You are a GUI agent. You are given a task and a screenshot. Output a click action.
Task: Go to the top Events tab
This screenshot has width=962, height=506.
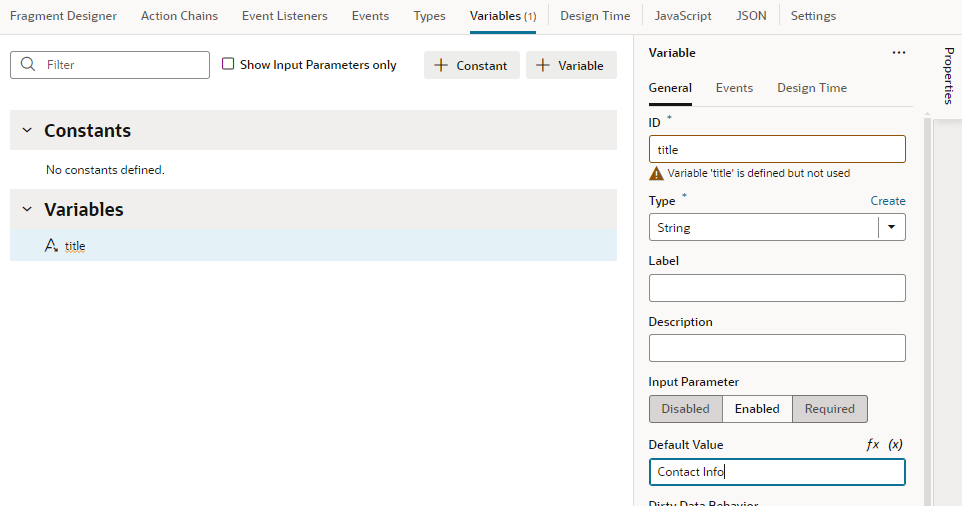(x=370, y=16)
